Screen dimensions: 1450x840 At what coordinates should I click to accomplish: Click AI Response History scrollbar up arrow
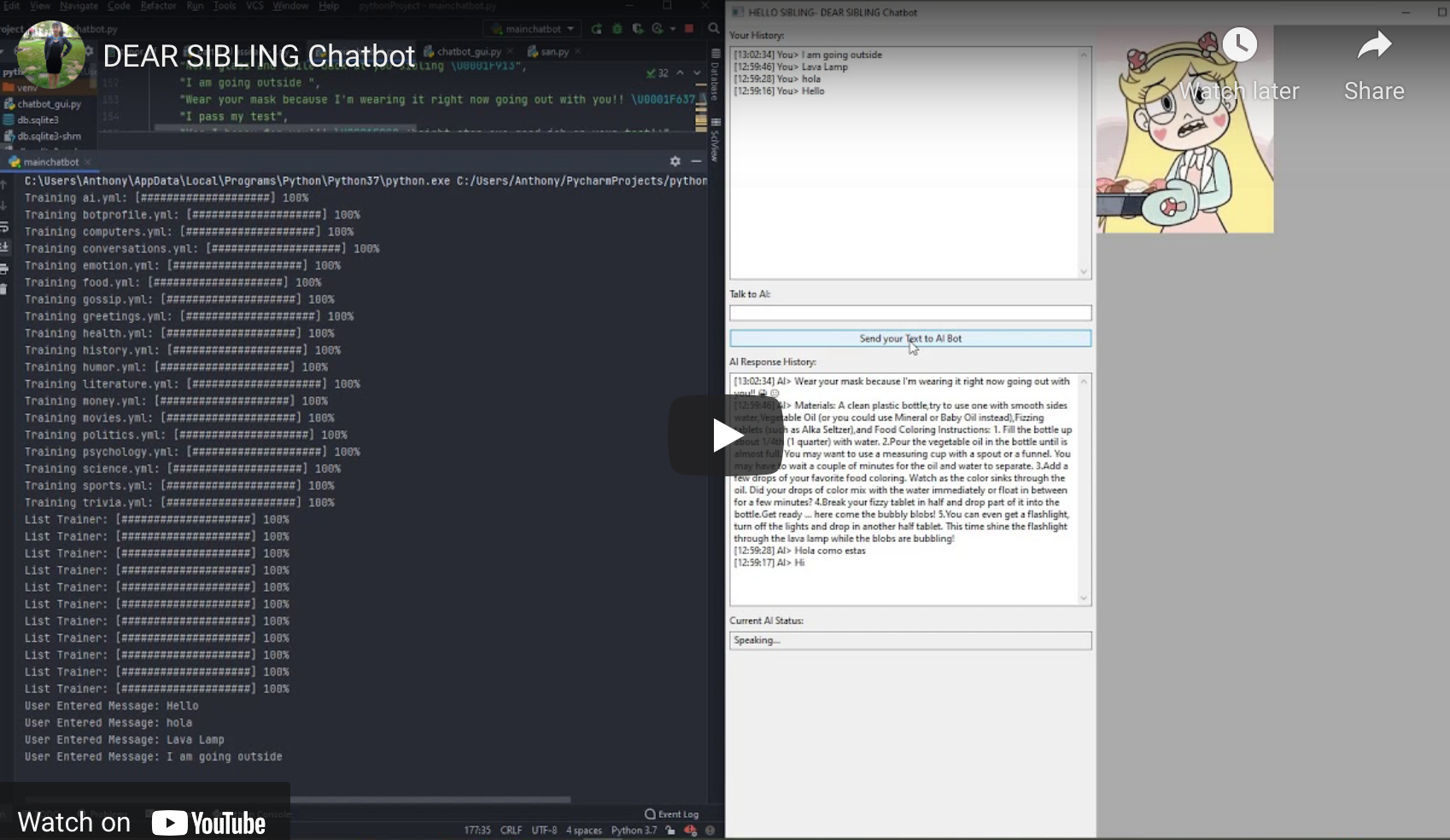tap(1084, 382)
